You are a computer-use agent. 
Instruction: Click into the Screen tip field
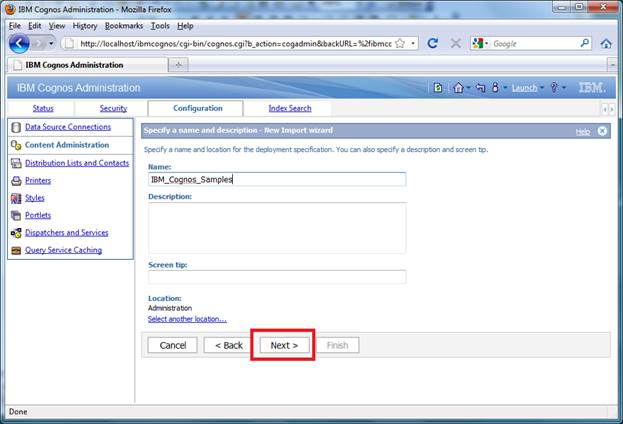tap(277, 277)
